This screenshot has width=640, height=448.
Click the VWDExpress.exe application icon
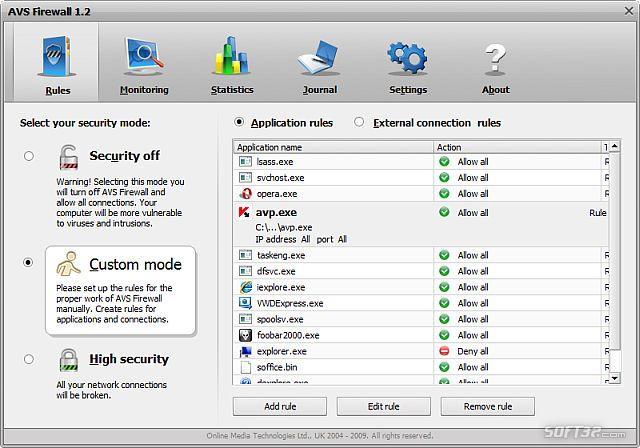coord(245,303)
